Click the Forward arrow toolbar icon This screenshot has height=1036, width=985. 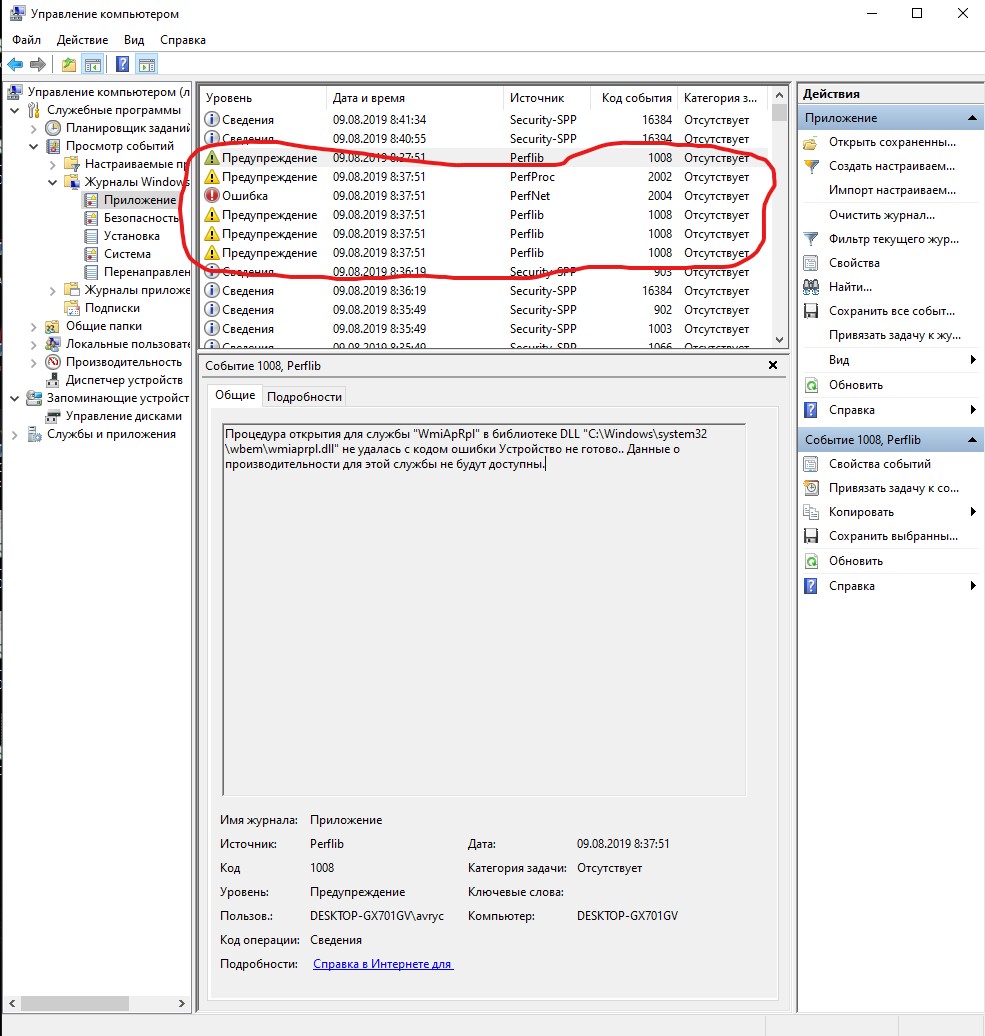(38, 65)
